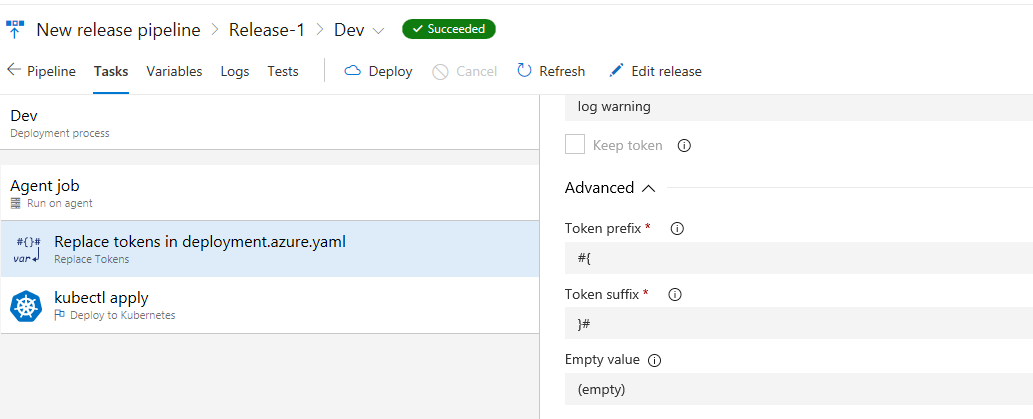Select Replace tokens in deployment.azure.yaml task
This screenshot has width=1033, height=419.
pyautogui.click(x=270, y=249)
